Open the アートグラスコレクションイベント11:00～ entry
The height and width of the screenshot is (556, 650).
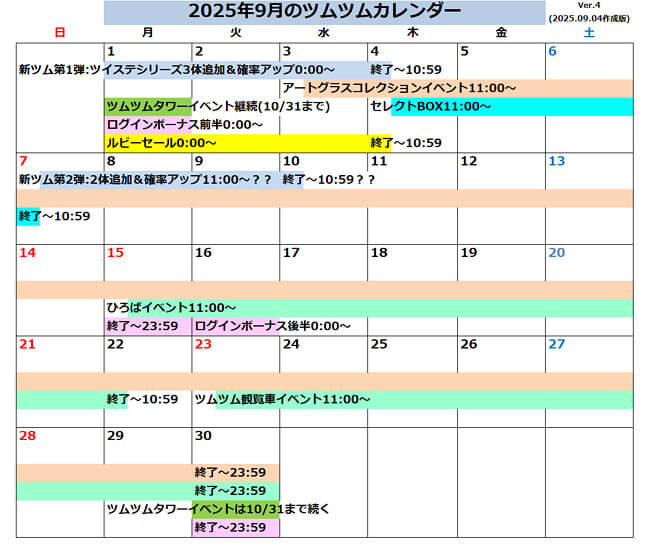click(x=398, y=88)
